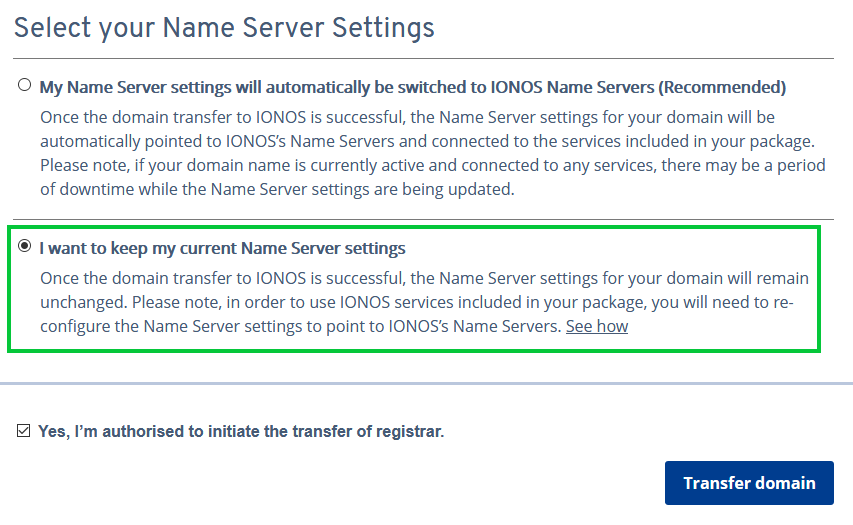The image size is (853, 525).
Task: Click the green highlighted box border
Action: point(413,228)
